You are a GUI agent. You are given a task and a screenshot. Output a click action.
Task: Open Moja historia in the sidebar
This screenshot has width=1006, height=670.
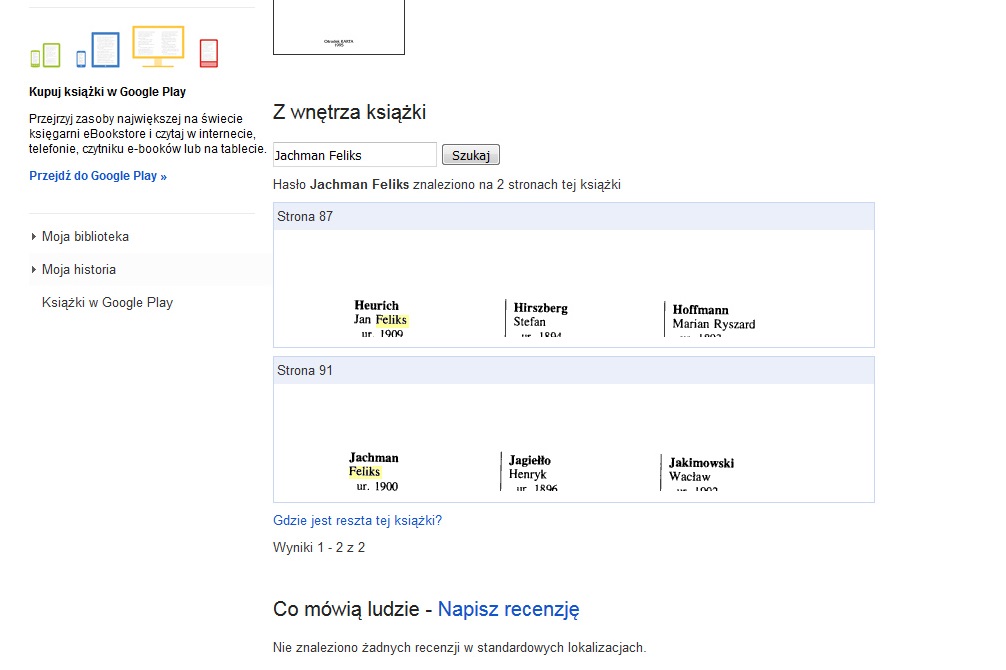(x=79, y=270)
